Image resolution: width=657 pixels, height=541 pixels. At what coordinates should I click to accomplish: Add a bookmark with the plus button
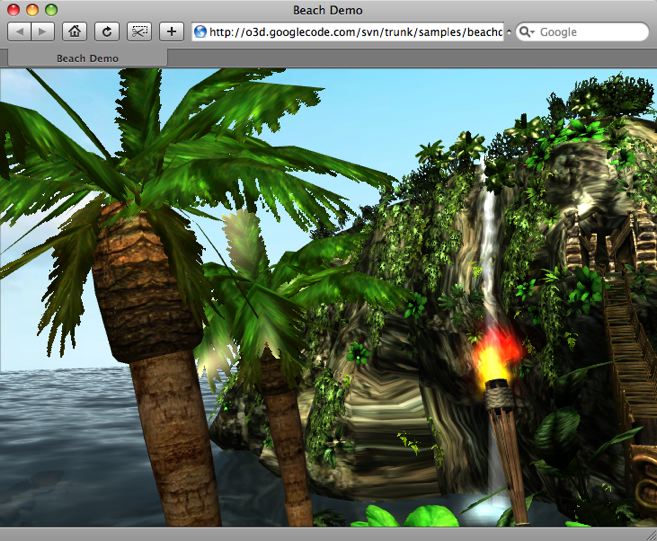[172, 32]
